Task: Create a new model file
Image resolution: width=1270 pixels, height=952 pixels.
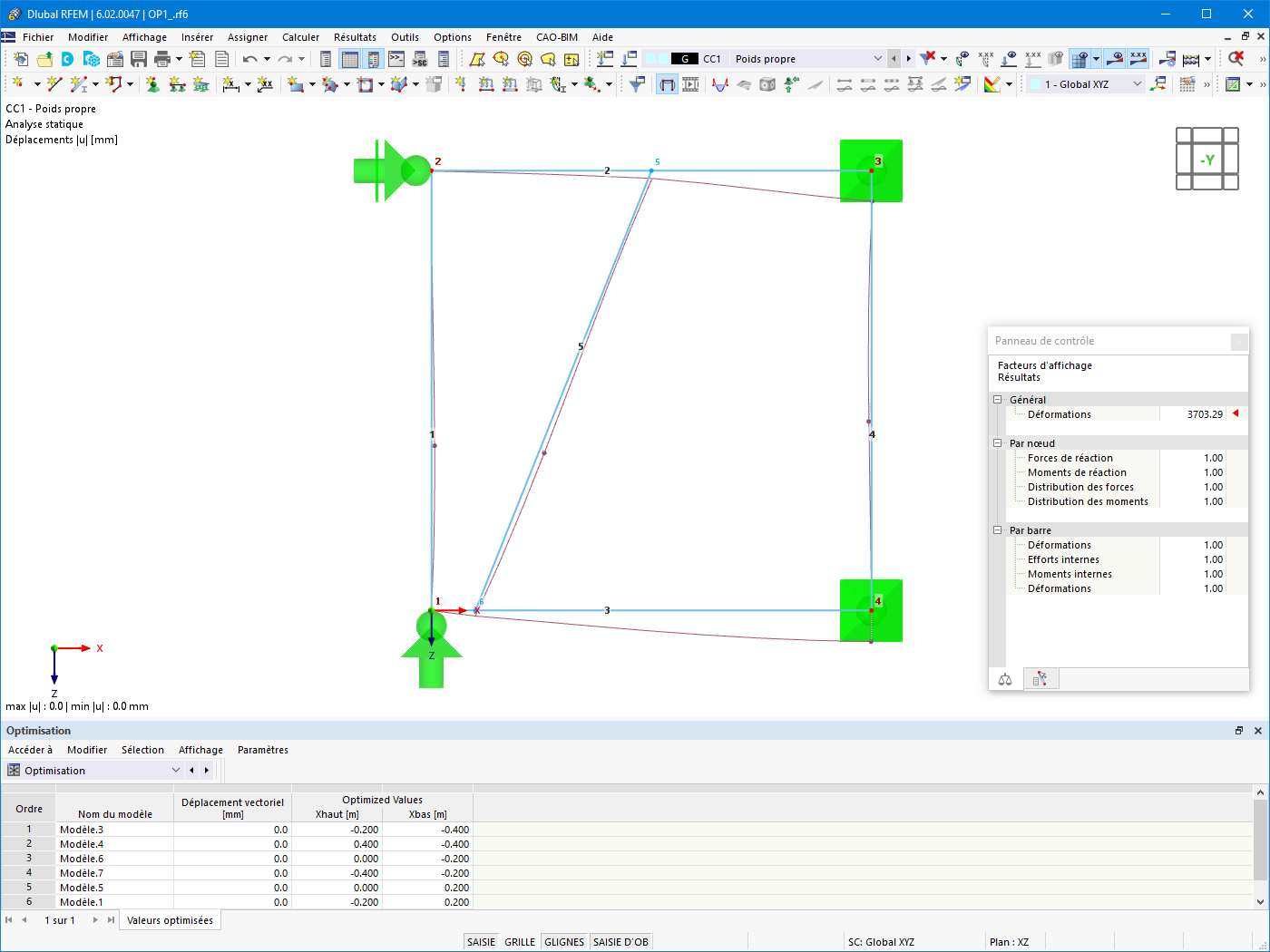Action: click(x=20, y=59)
